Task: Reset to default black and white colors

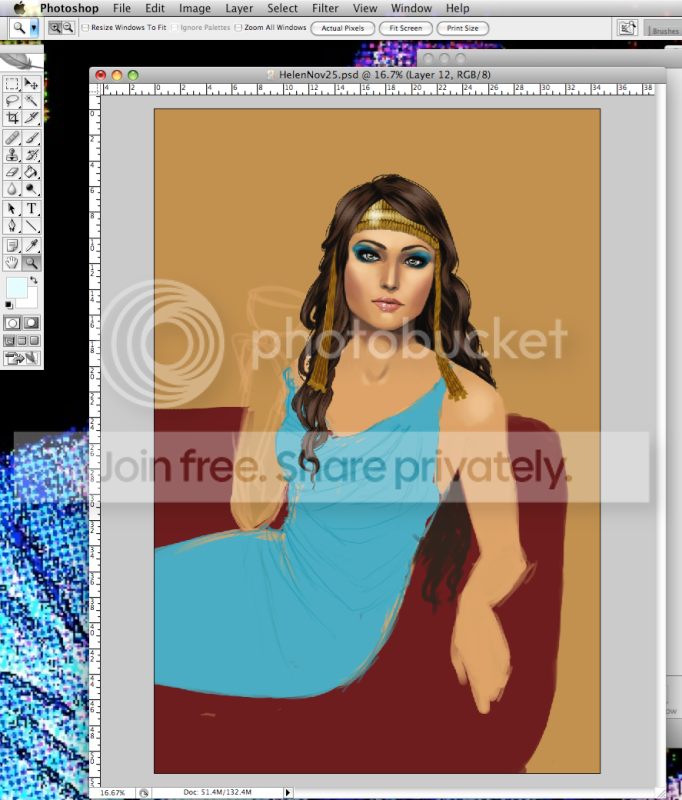Action: (9, 305)
